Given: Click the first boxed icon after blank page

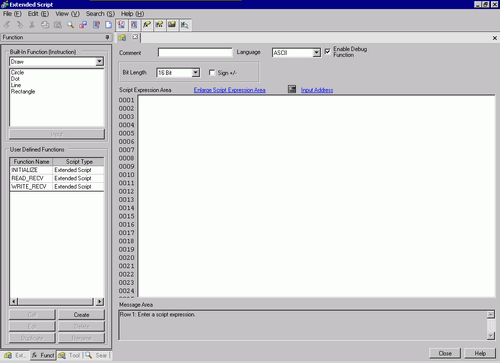Looking at the screenshot, I should [121, 25].
